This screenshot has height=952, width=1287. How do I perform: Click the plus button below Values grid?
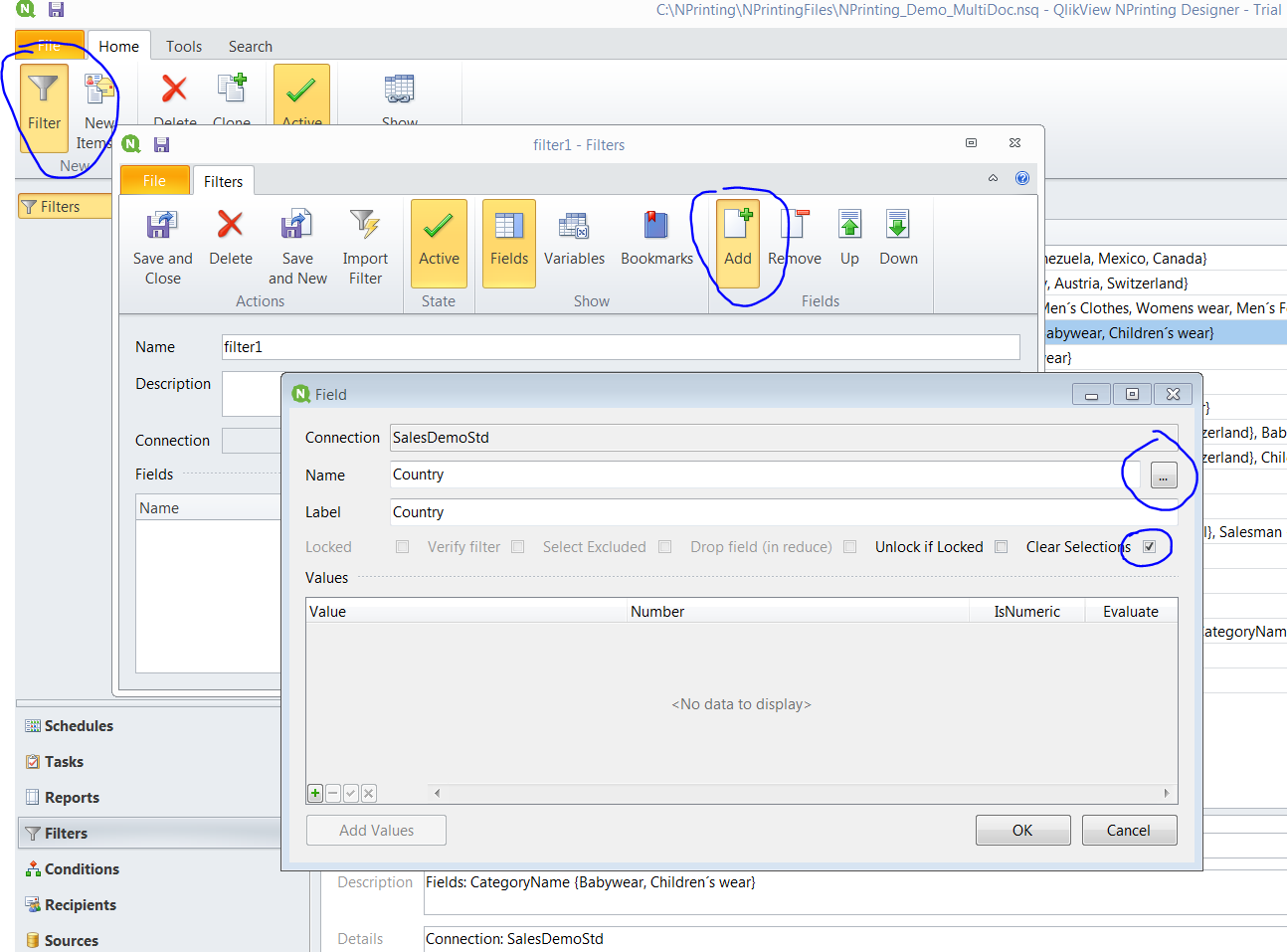coord(315,793)
